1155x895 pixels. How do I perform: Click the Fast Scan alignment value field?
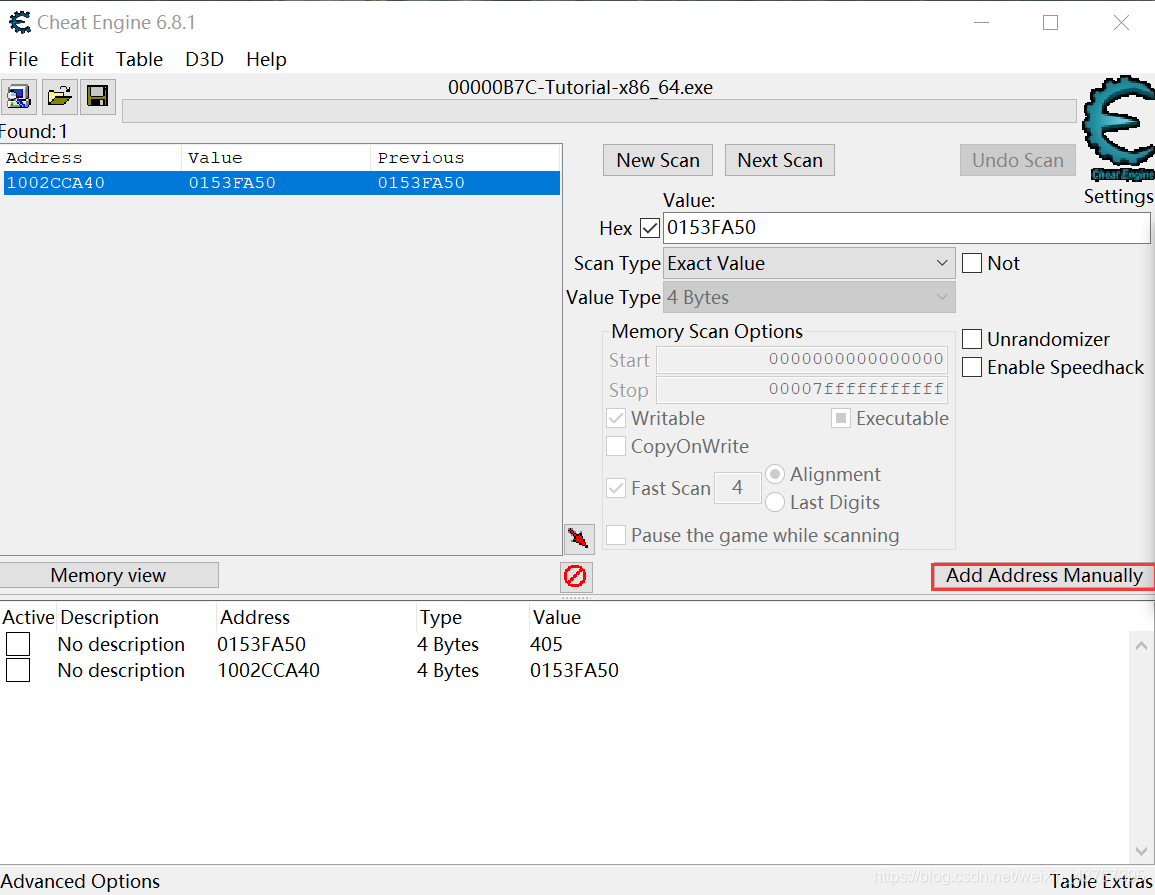[737, 488]
